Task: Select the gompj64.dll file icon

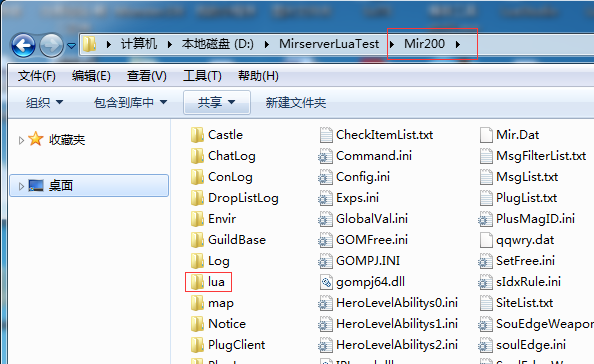Action: coord(326,282)
